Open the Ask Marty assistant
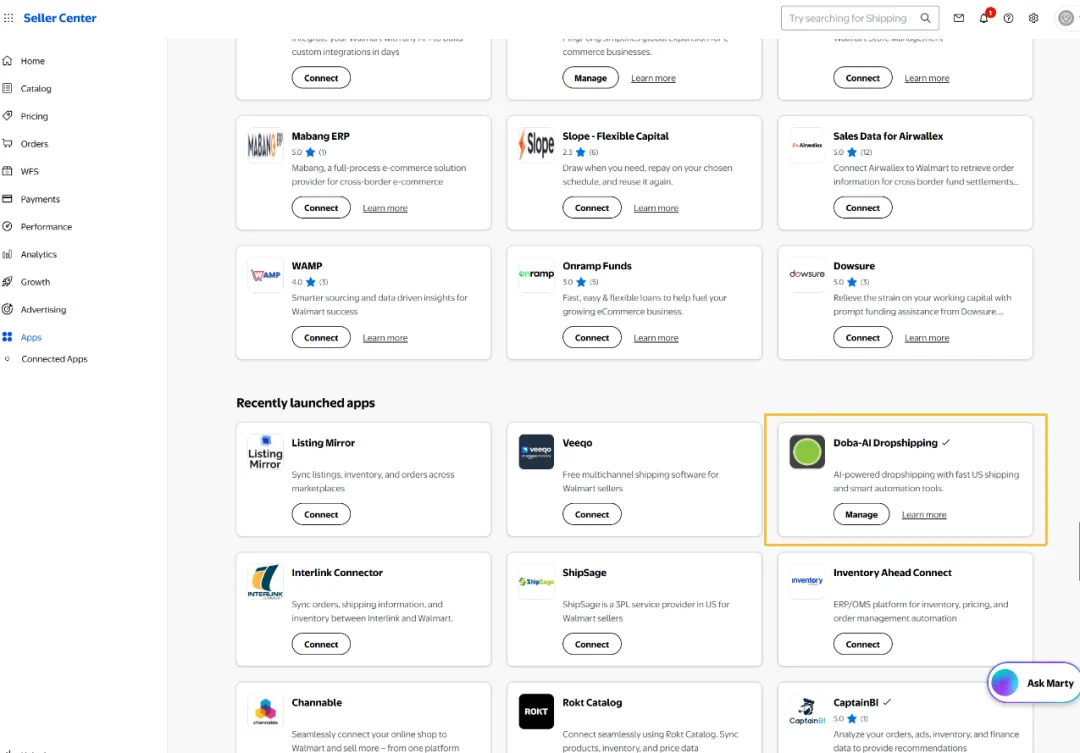Image resolution: width=1080 pixels, height=753 pixels. pyautogui.click(x=1033, y=683)
